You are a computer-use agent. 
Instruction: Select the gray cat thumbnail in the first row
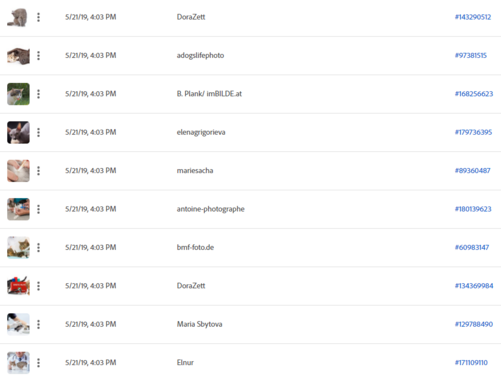[x=18, y=17]
